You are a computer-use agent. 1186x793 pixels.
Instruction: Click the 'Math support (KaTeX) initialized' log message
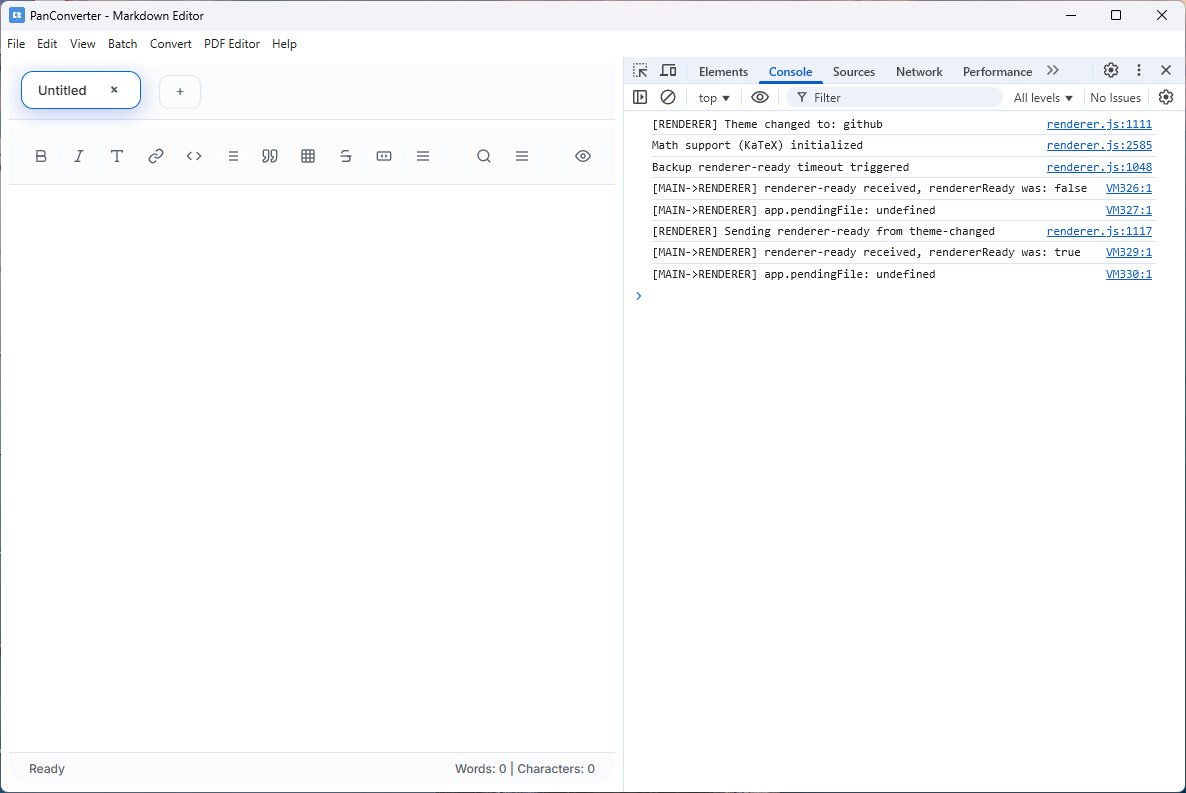757,145
